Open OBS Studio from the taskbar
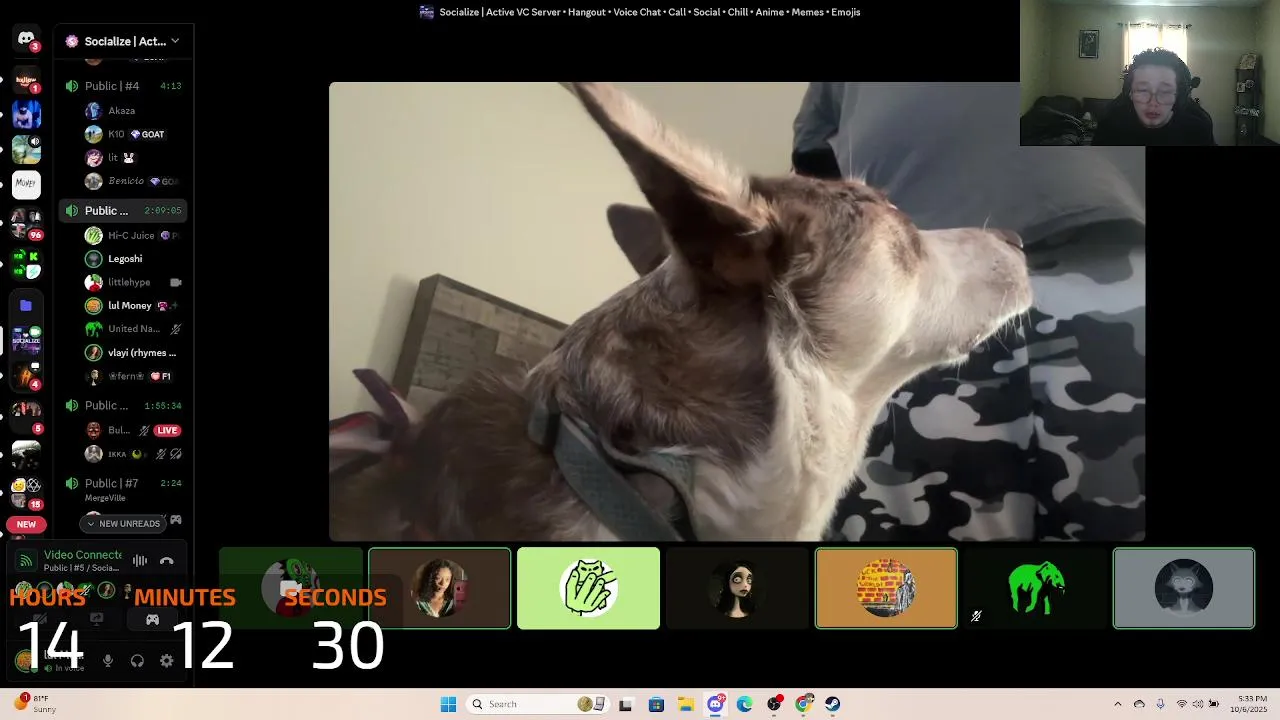Viewport: 1280px width, 720px height. click(x=774, y=704)
